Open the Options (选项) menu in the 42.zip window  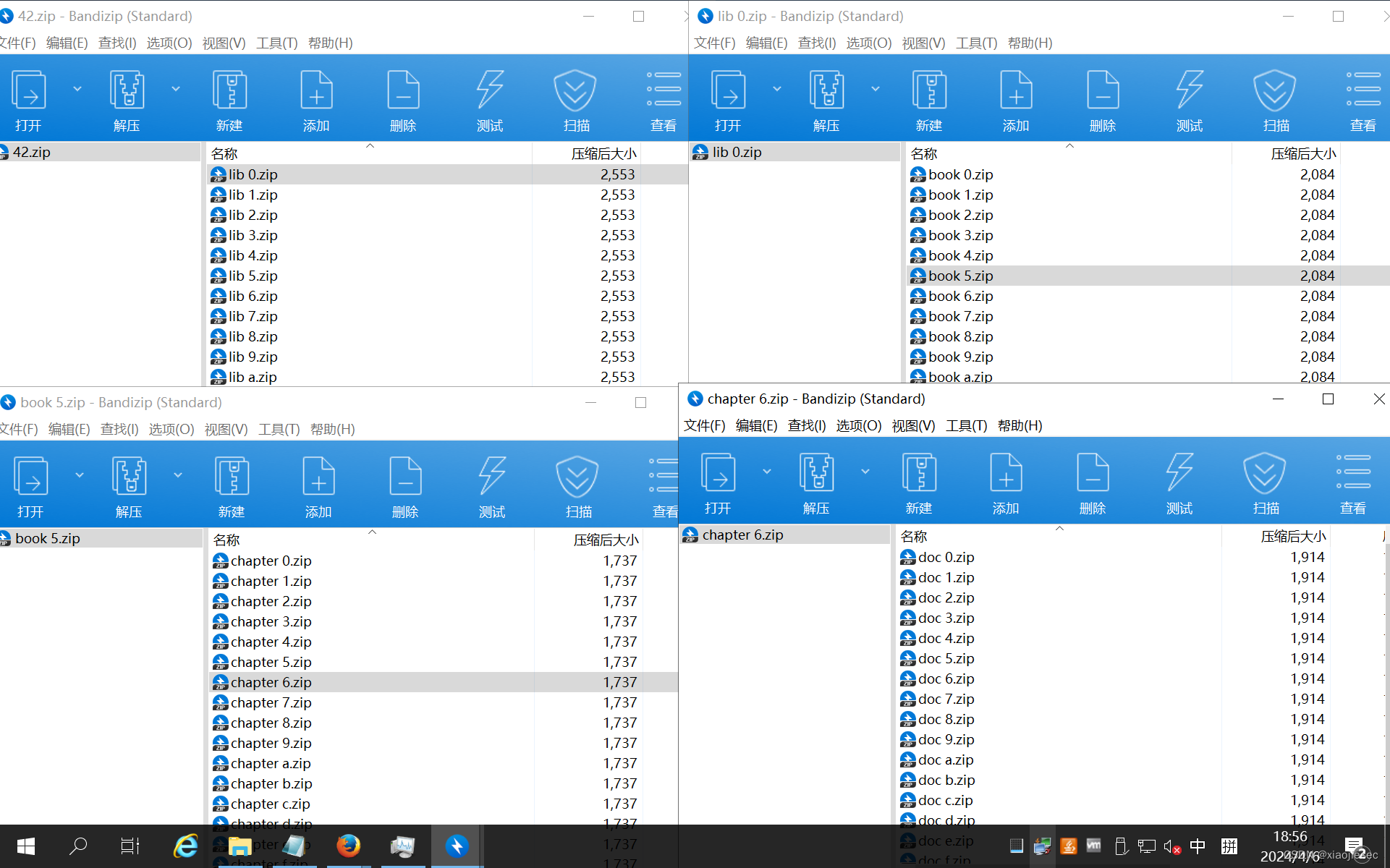[169, 43]
